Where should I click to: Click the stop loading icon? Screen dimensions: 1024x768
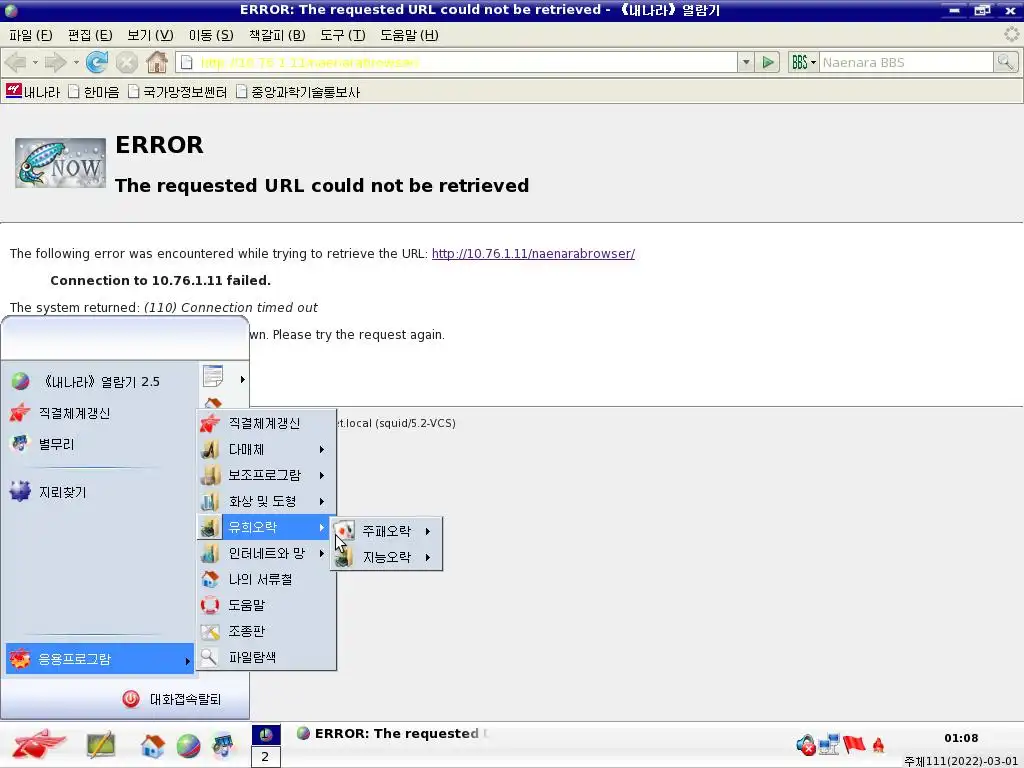click(127, 63)
